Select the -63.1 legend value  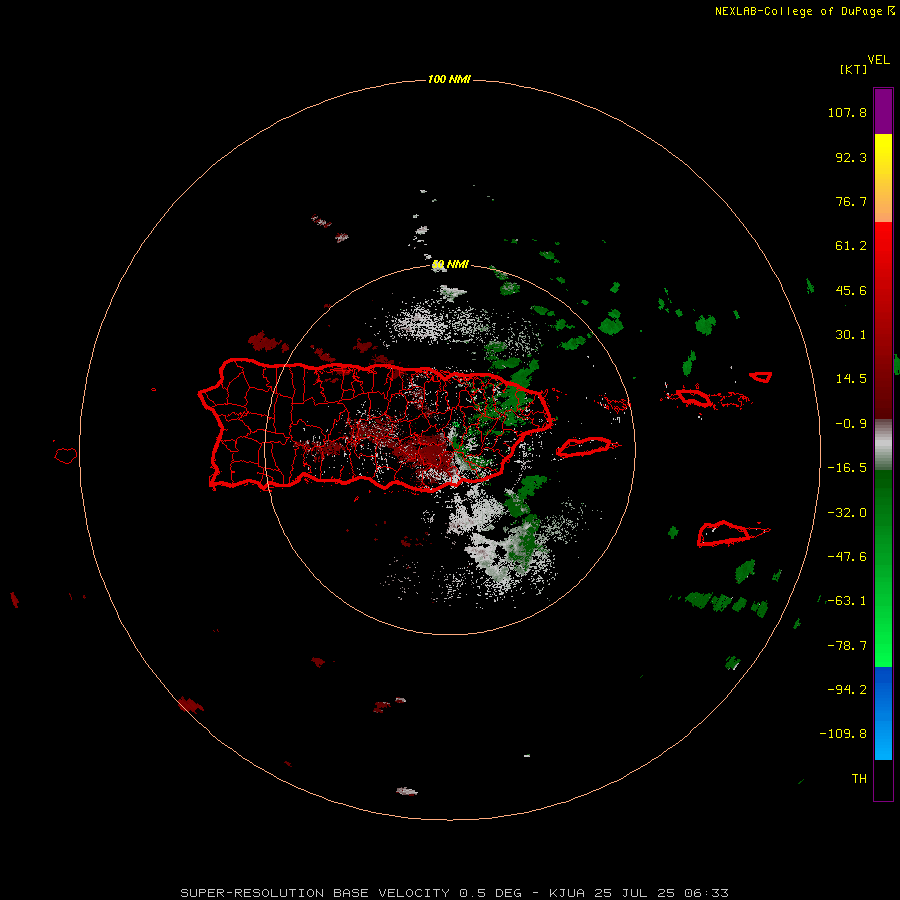pos(847,601)
